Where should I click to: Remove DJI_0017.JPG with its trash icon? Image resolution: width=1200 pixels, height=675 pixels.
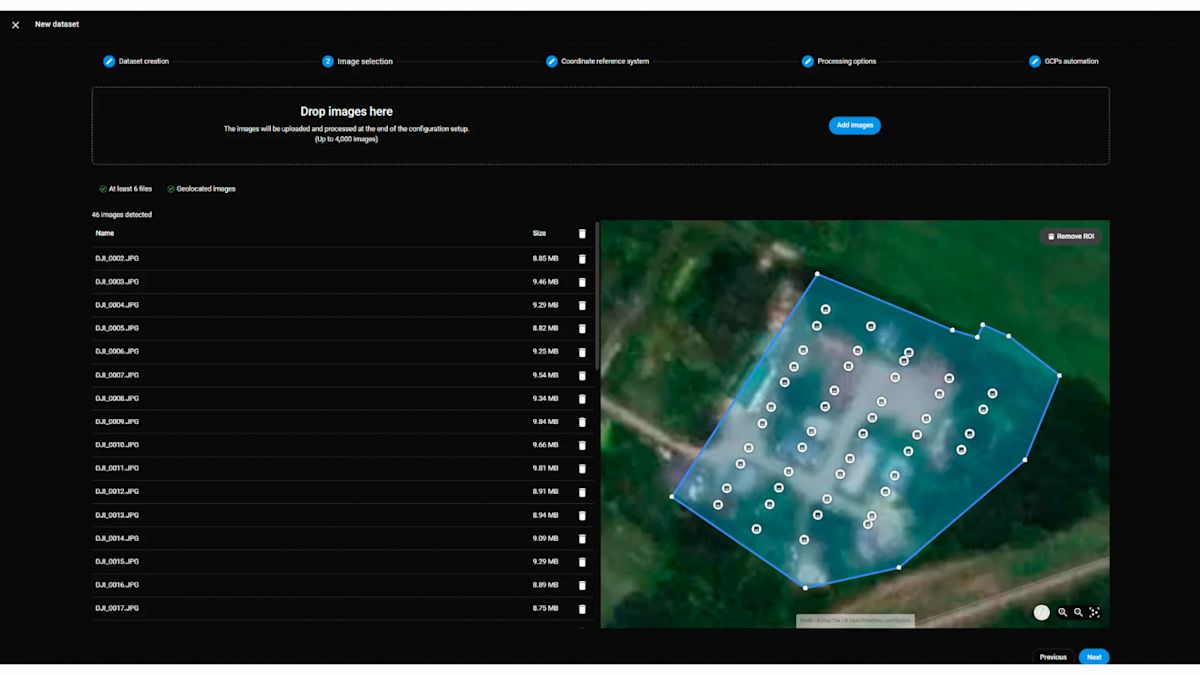[x=582, y=608]
